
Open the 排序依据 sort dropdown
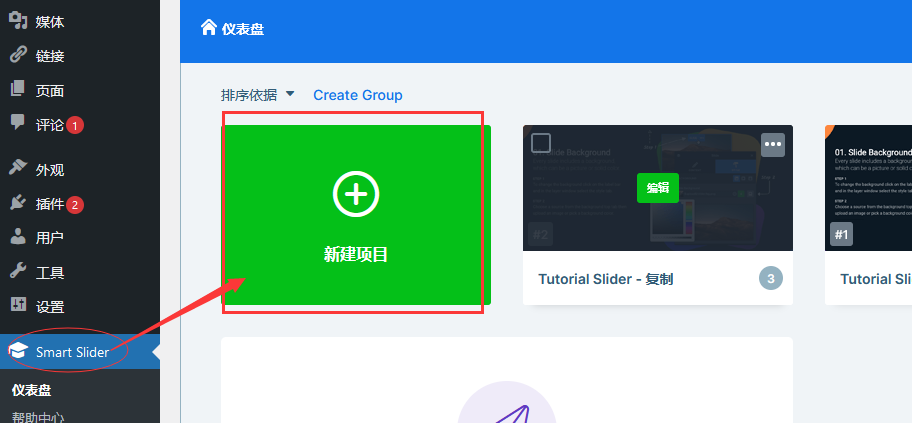click(258, 95)
